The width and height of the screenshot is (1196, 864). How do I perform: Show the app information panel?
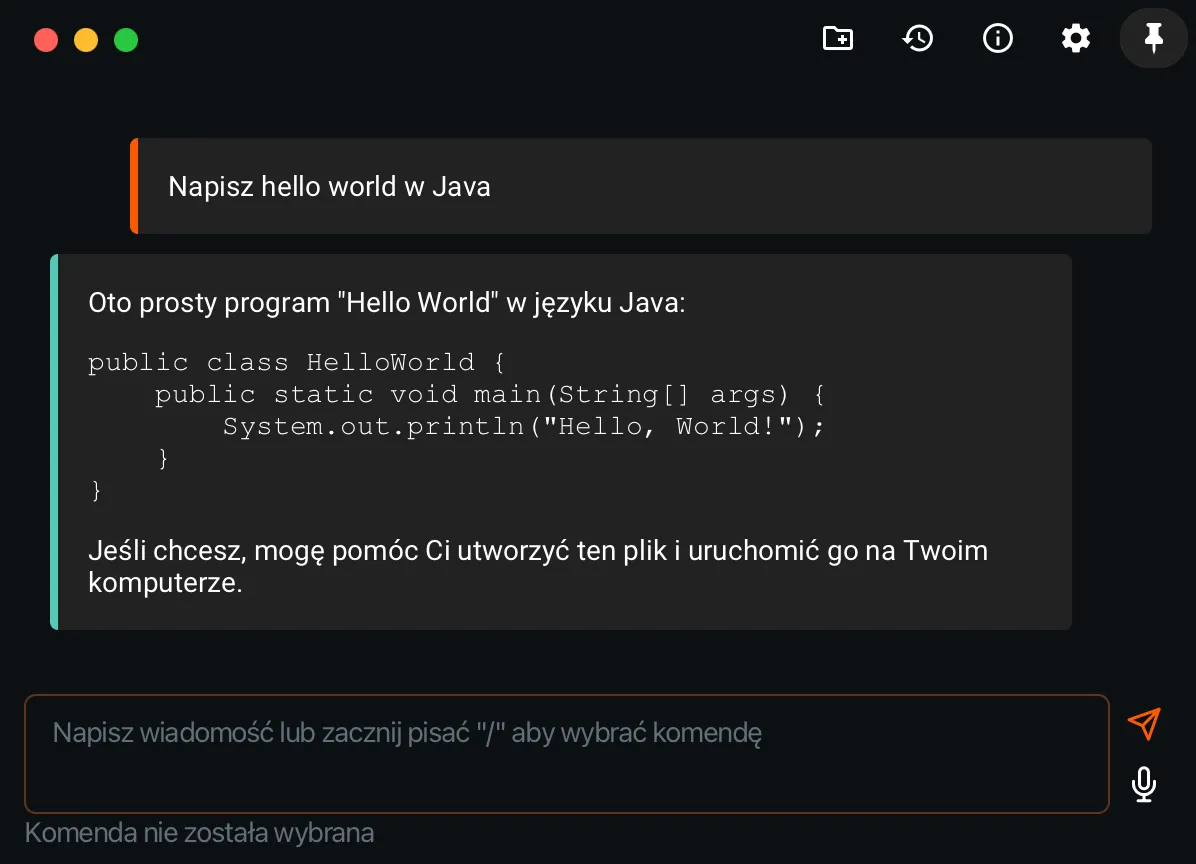[x=997, y=39]
